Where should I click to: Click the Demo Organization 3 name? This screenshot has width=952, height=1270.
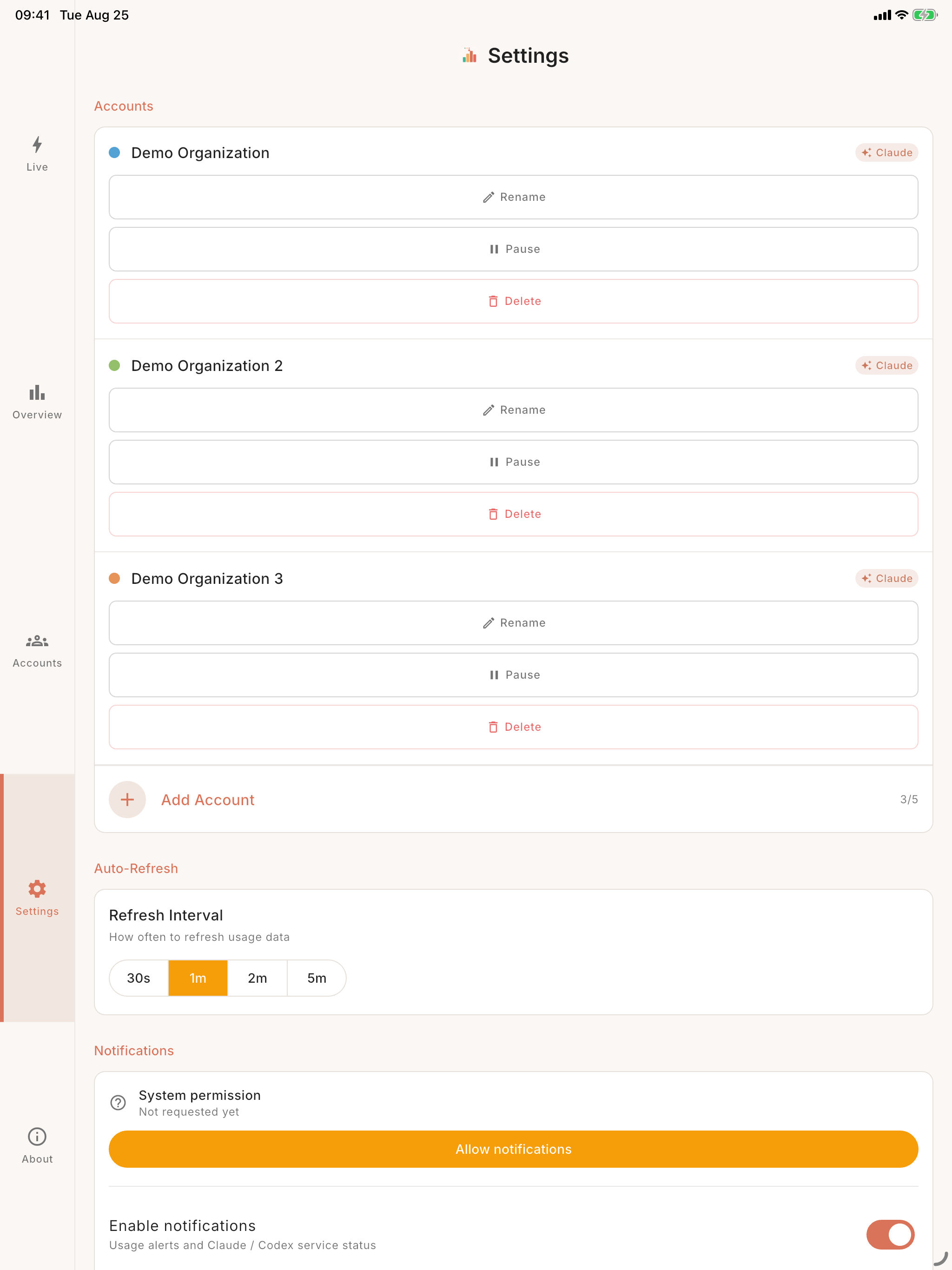(207, 578)
